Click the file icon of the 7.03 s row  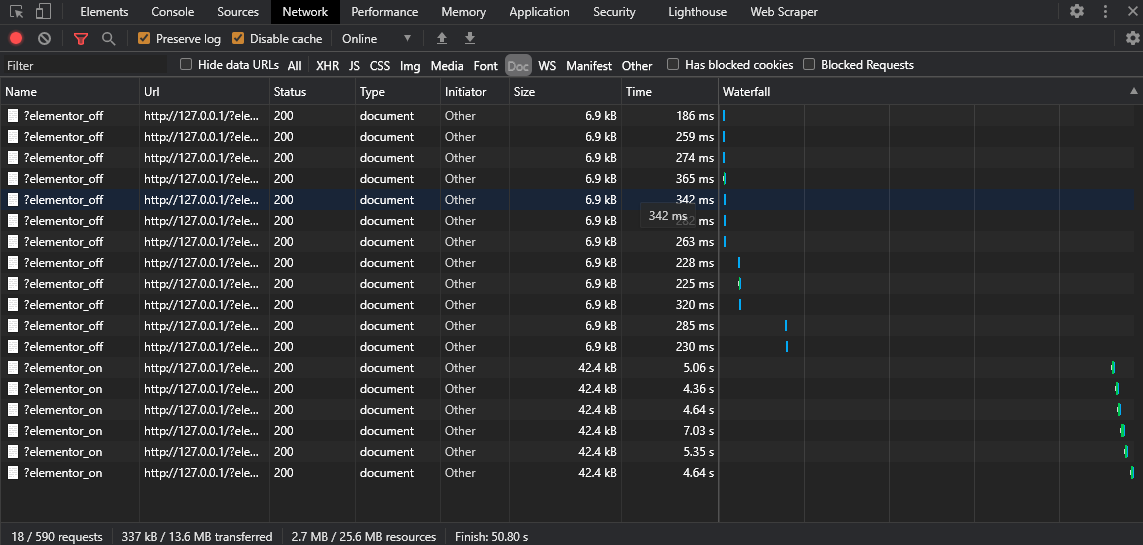pos(13,431)
